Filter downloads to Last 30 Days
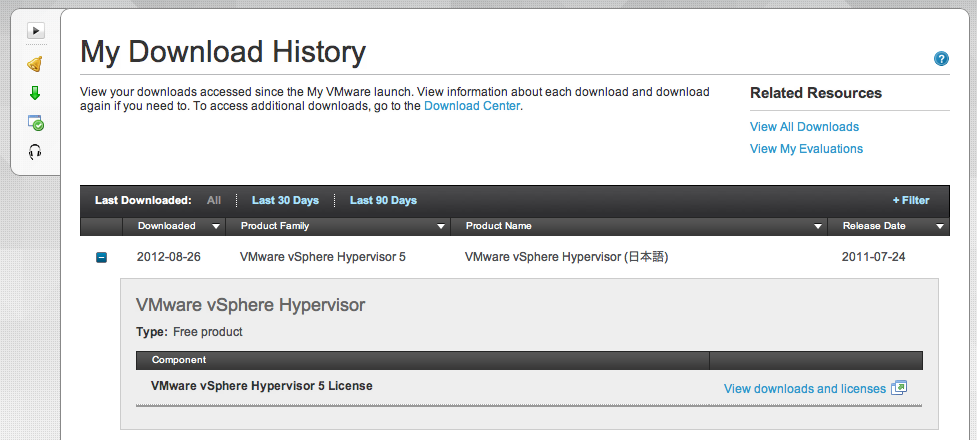 285,200
